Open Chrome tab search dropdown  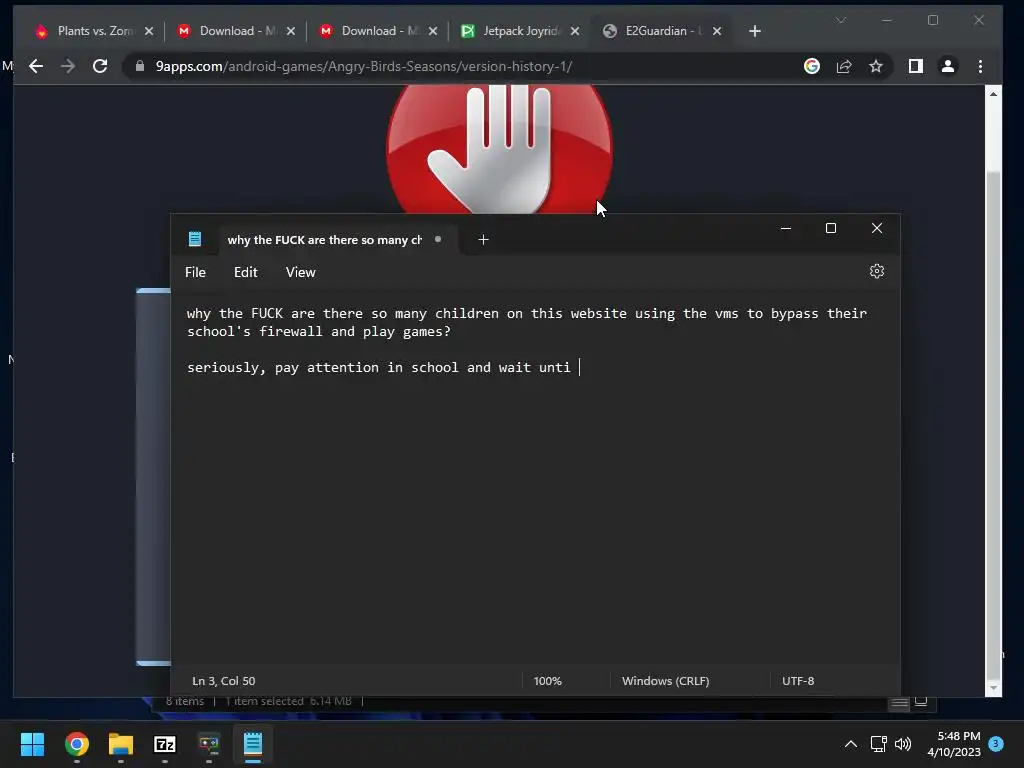[840, 20]
